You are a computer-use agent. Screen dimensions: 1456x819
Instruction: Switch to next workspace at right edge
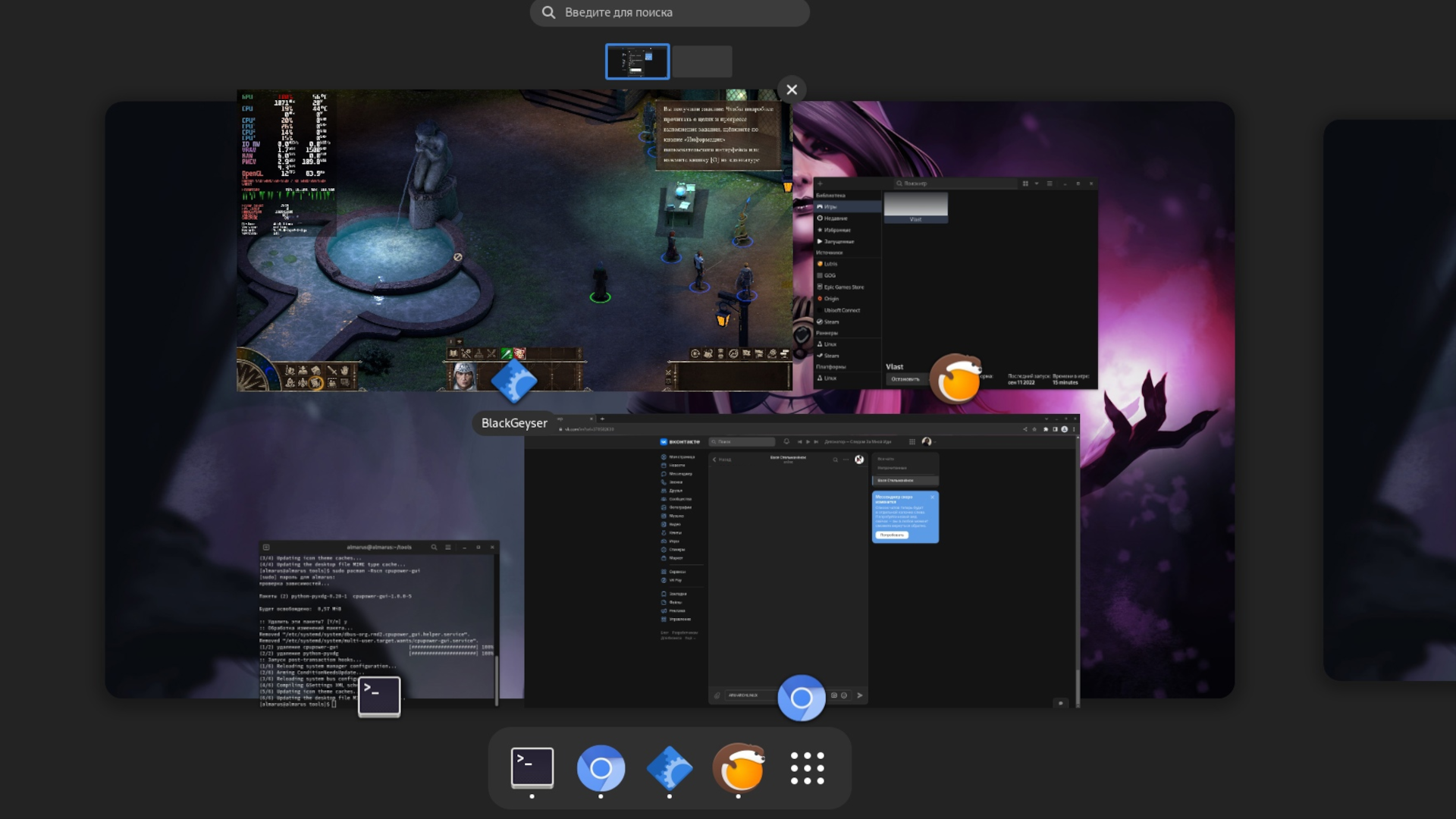(x=1391, y=400)
